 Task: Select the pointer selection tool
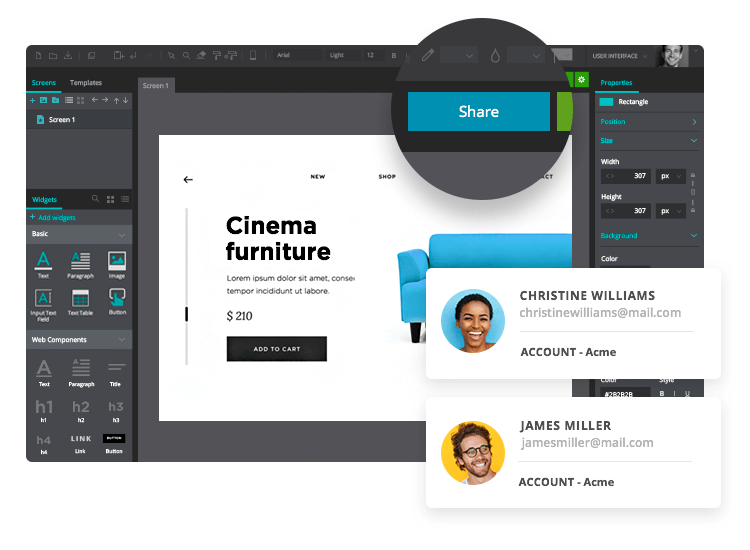click(171, 55)
